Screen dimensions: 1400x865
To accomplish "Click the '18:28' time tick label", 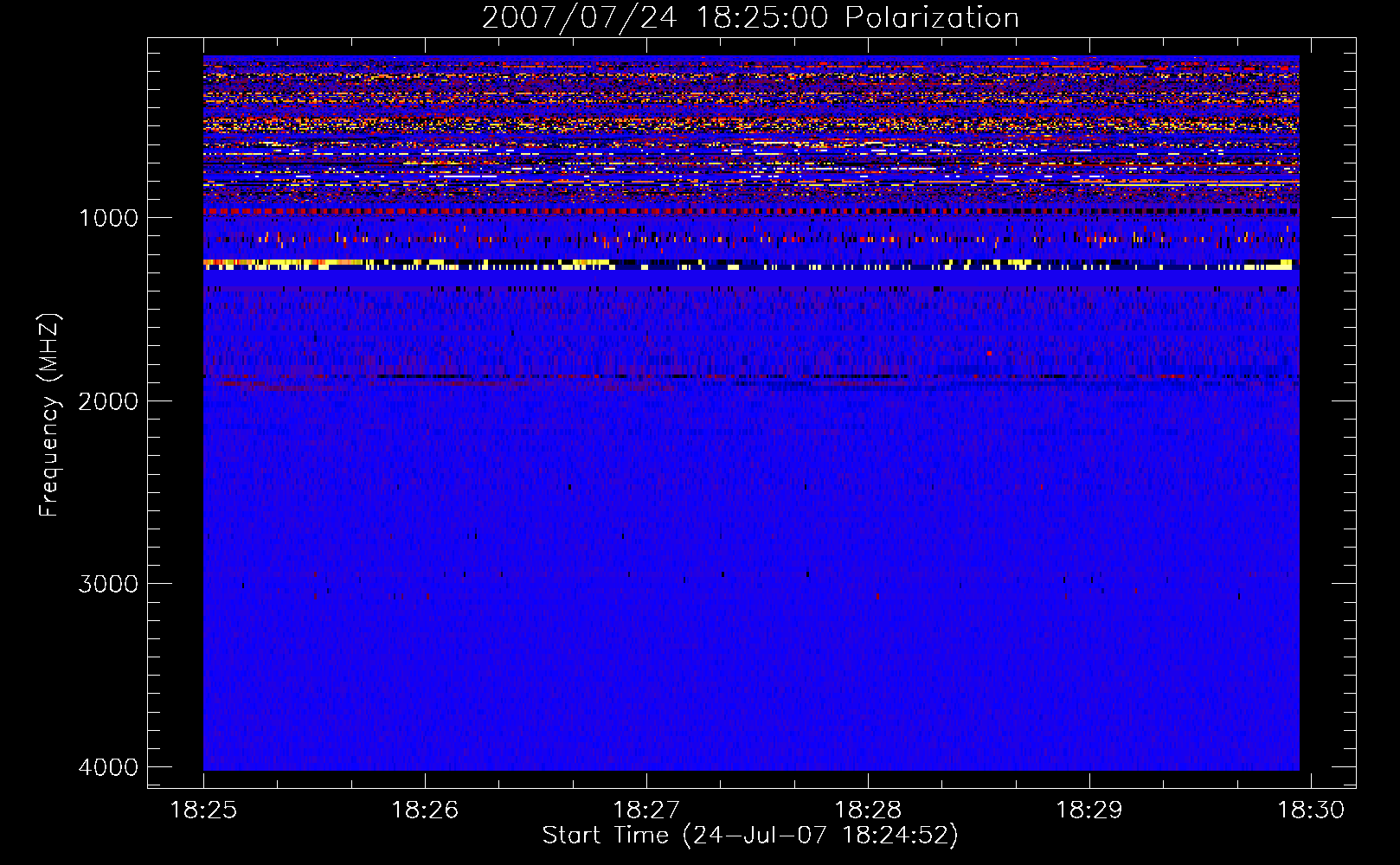I will pos(867,810).
